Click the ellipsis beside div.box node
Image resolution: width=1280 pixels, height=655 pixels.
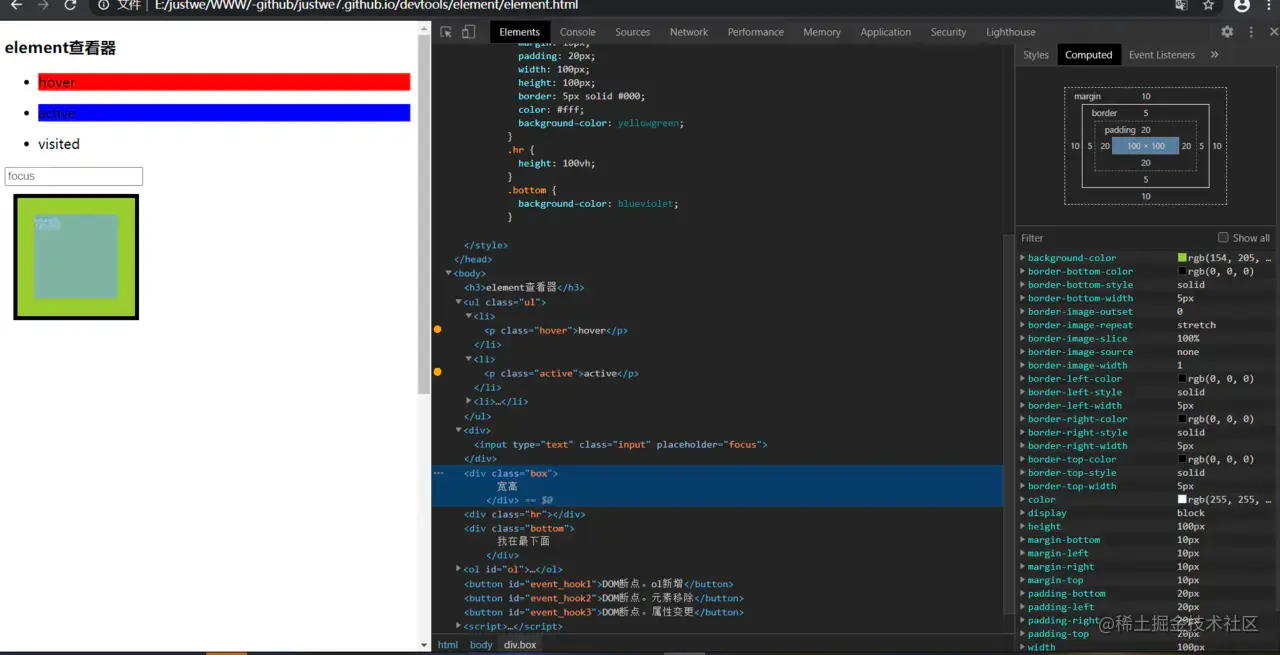point(438,473)
